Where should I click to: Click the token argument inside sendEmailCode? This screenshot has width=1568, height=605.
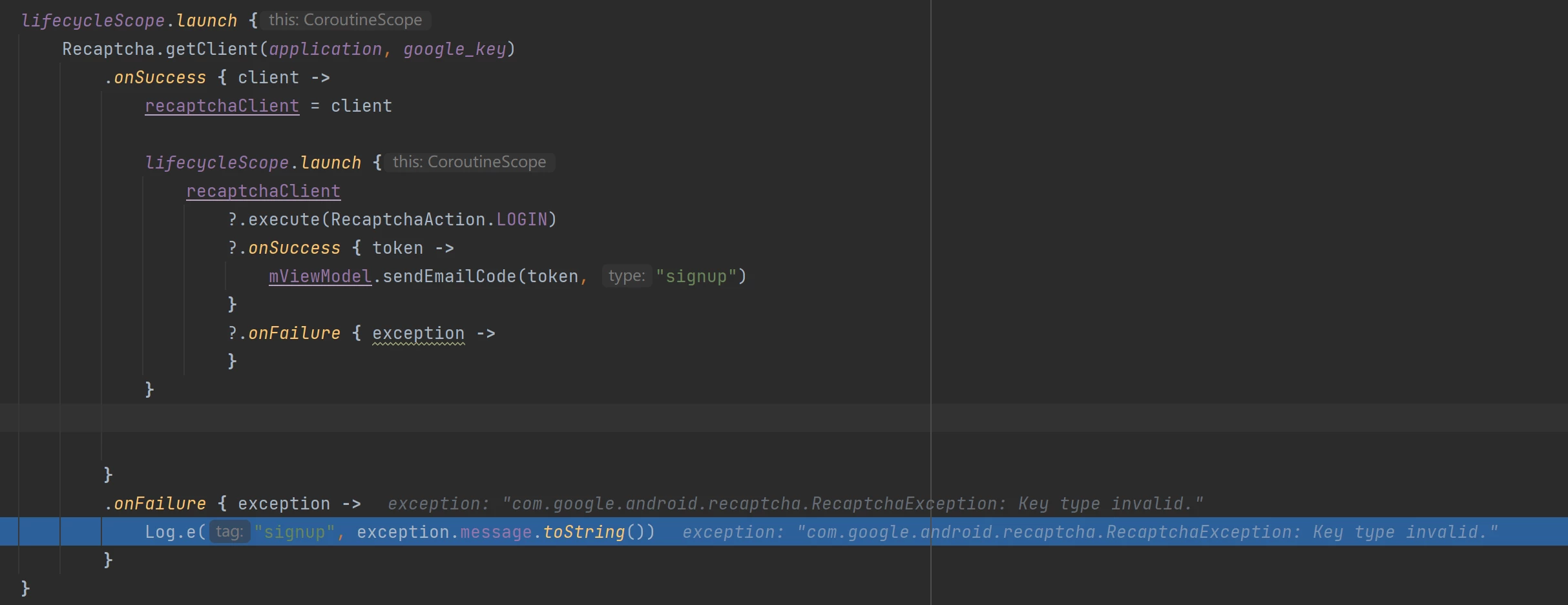[x=553, y=276]
